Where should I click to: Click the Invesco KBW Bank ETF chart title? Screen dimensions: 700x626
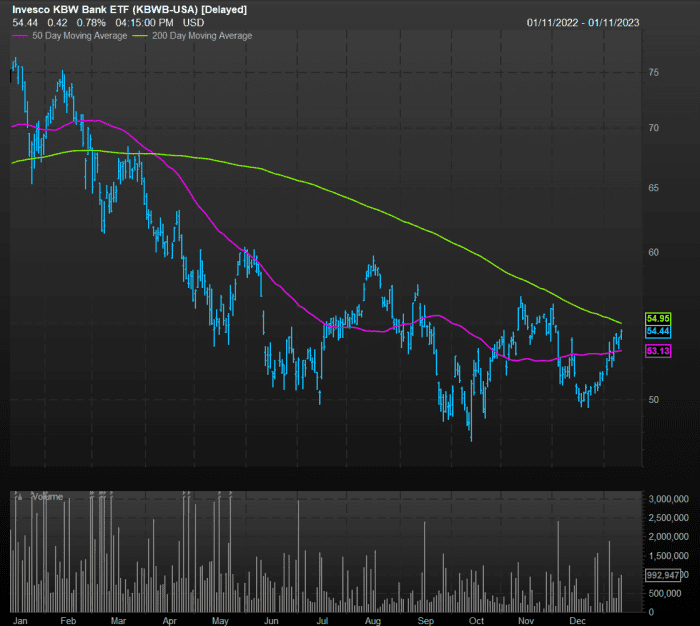click(130, 9)
